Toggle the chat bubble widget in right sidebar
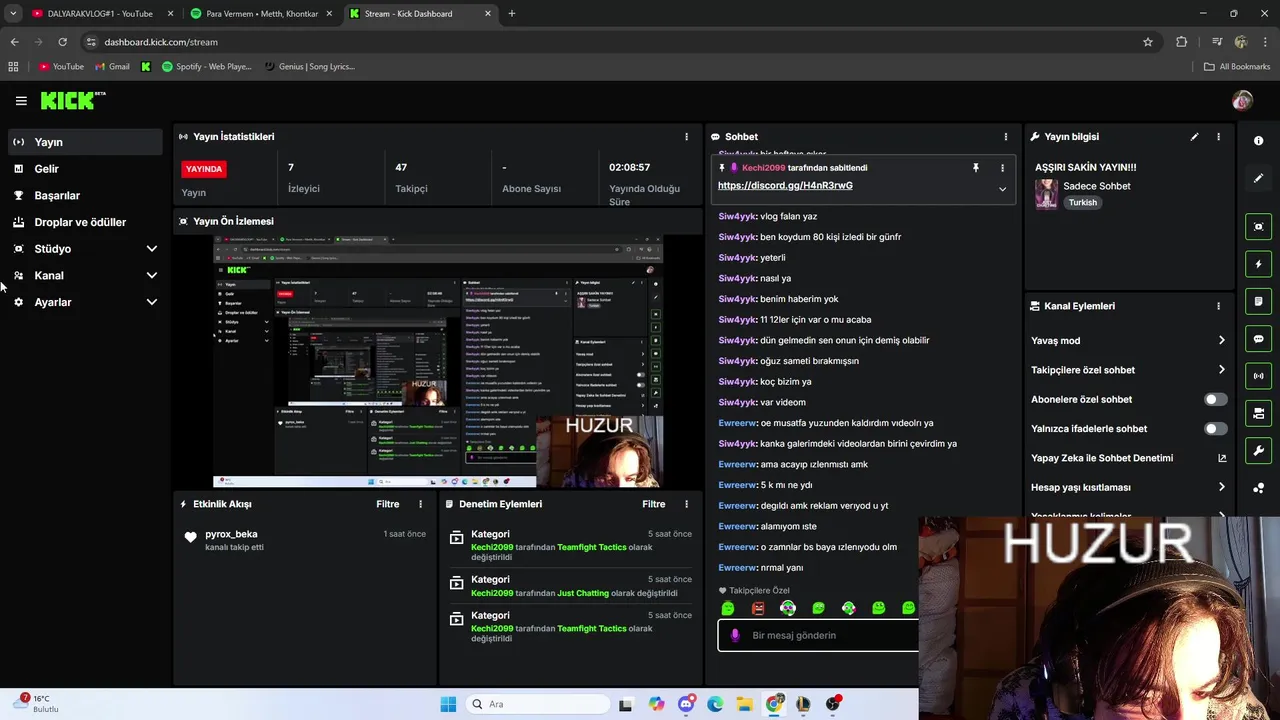1280x720 pixels. click(1258, 339)
